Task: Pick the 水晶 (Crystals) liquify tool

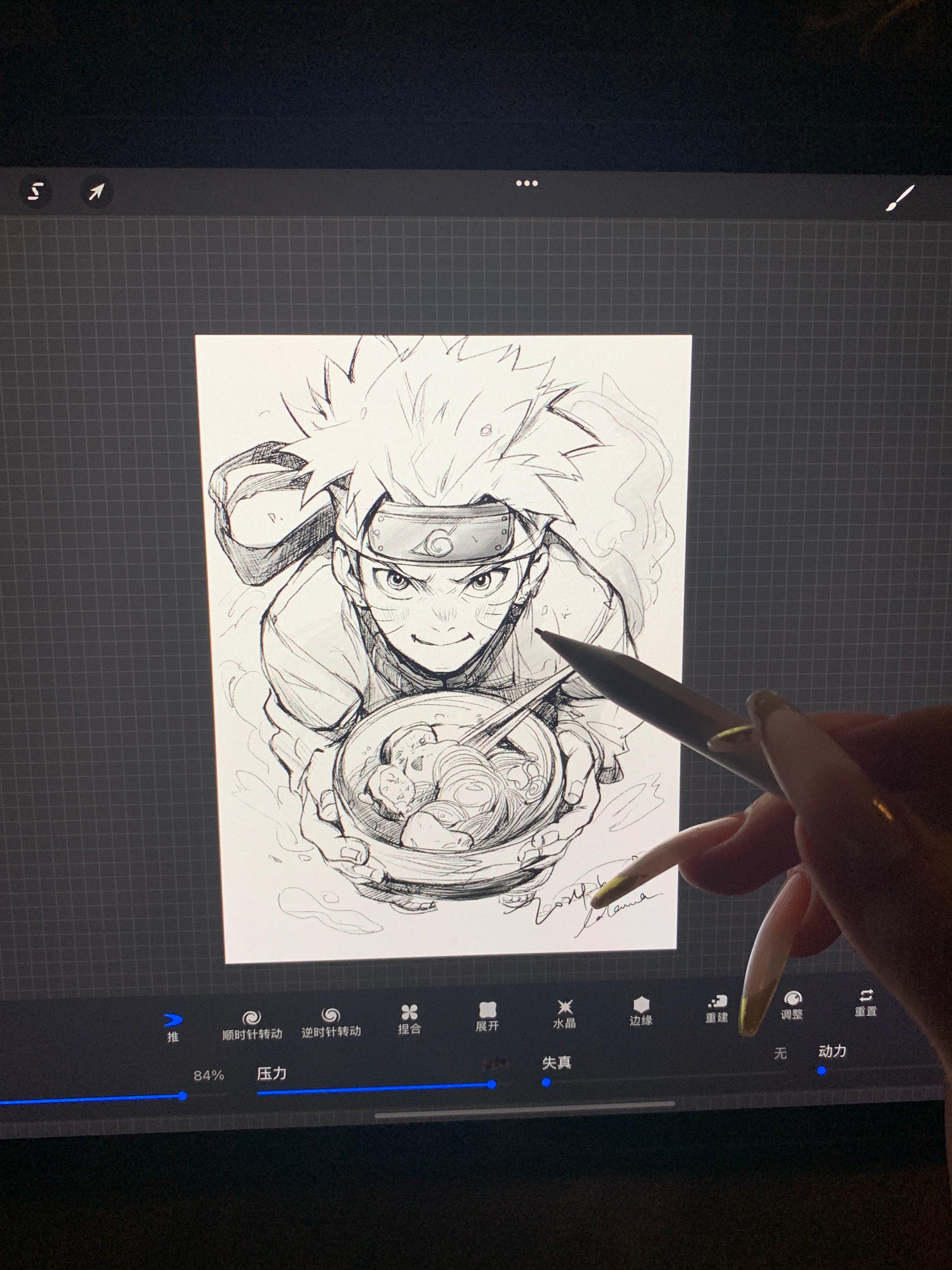Action: pyautogui.click(x=564, y=1014)
